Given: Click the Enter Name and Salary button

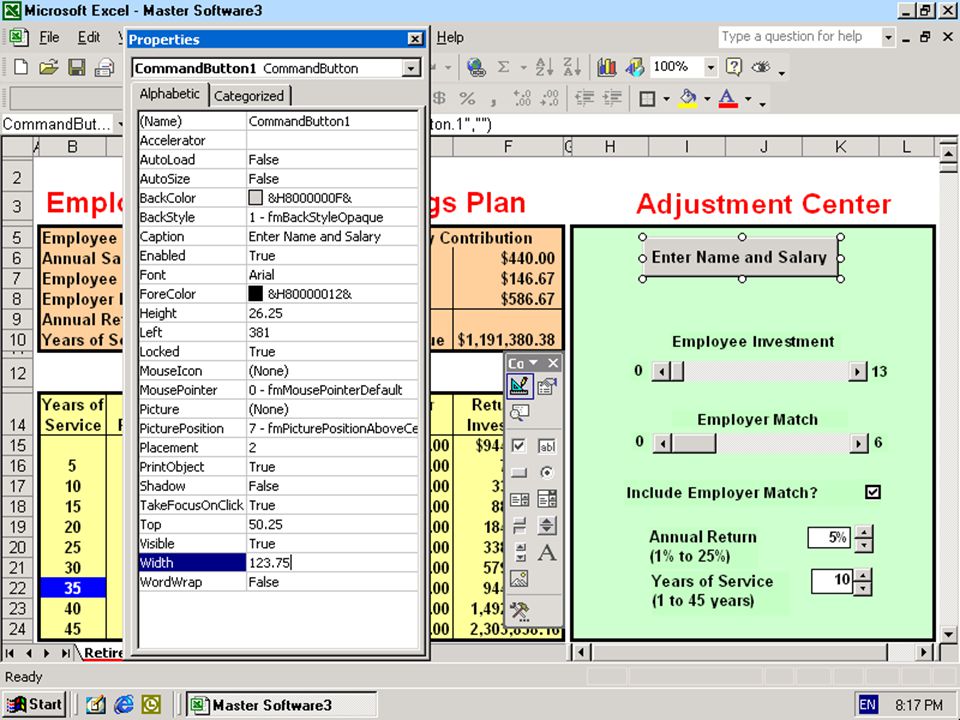Looking at the screenshot, I should [740, 257].
